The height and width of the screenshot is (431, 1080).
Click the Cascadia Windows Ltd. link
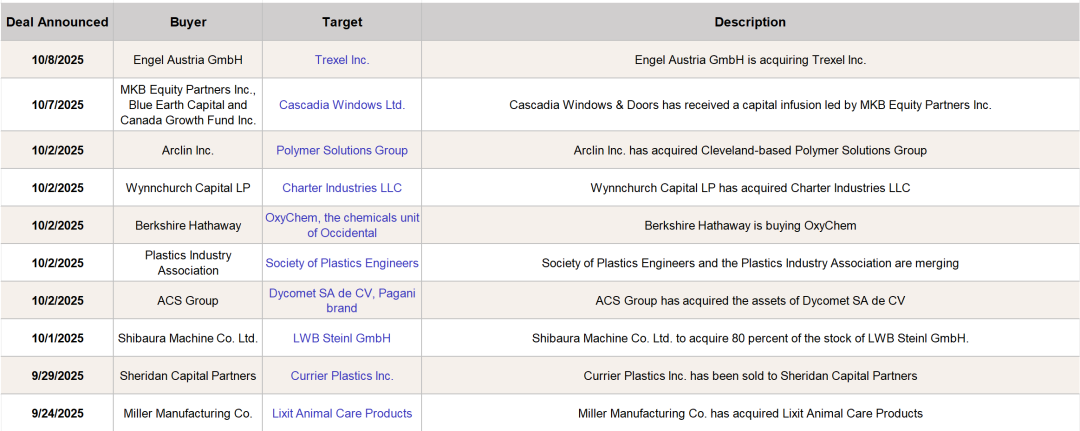coord(342,105)
